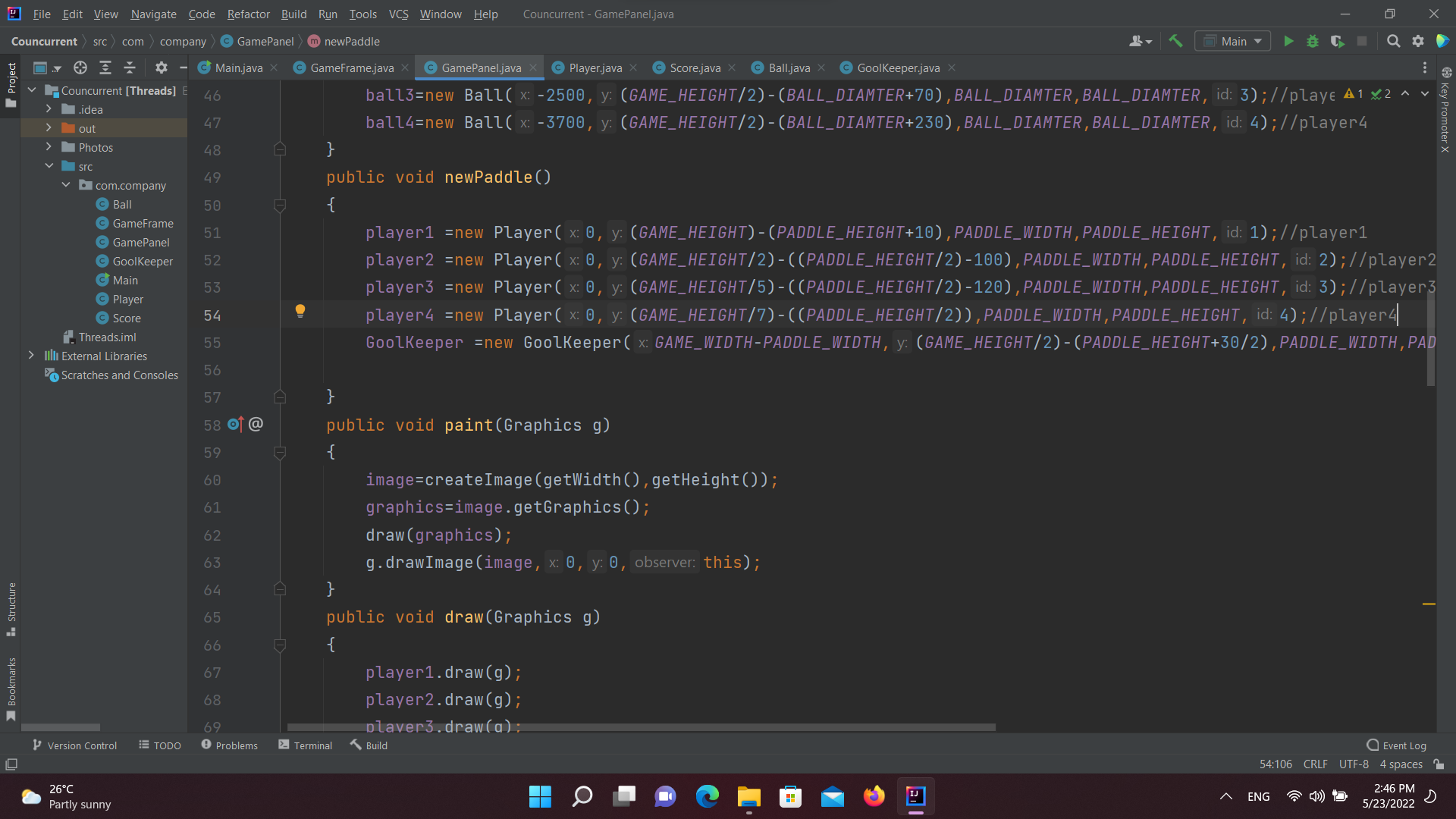The width and height of the screenshot is (1456, 819).
Task: Open Search Everywhere with the magnifier icon
Action: click(x=1393, y=41)
